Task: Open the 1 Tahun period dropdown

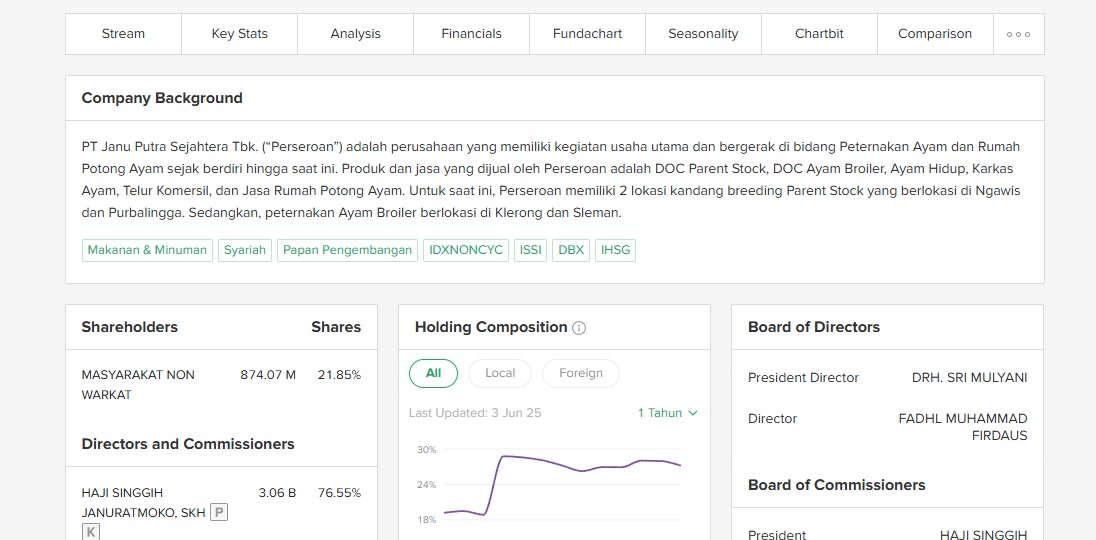Action: pos(668,413)
